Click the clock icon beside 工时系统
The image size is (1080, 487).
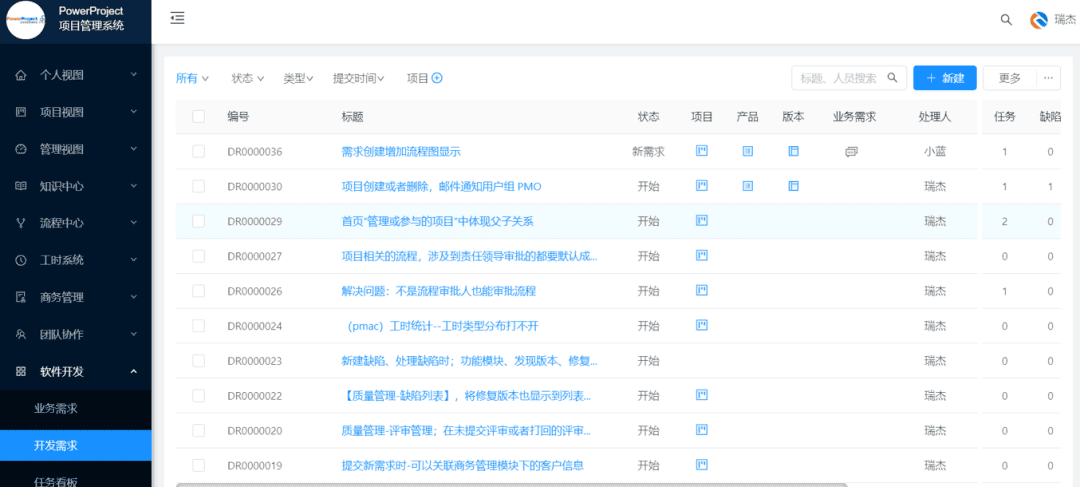tap(21, 260)
